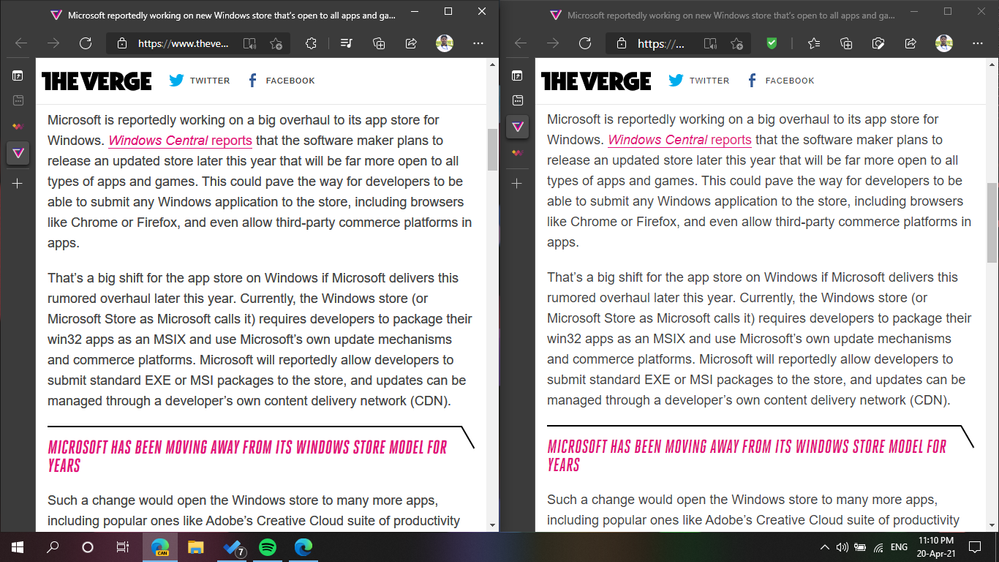Open Immersive Reader in the left window
The width and height of the screenshot is (999, 562).
250,43
